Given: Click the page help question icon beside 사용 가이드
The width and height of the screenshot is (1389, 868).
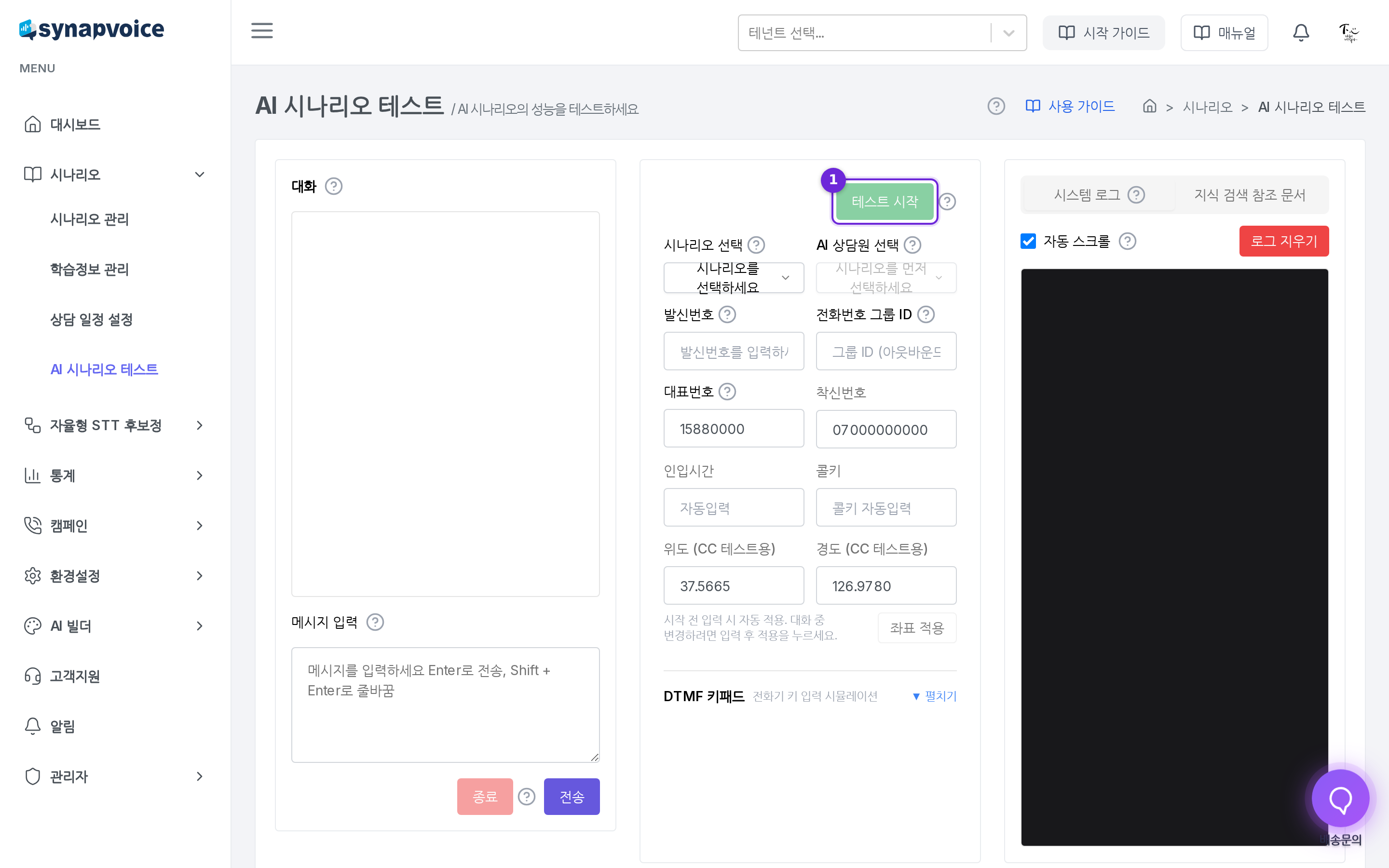Looking at the screenshot, I should (x=996, y=106).
